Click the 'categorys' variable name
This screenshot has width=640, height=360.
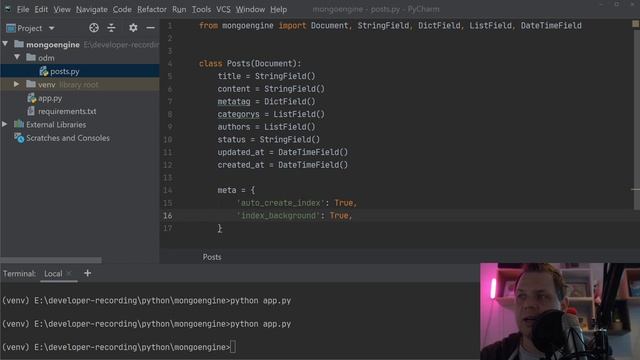238,114
